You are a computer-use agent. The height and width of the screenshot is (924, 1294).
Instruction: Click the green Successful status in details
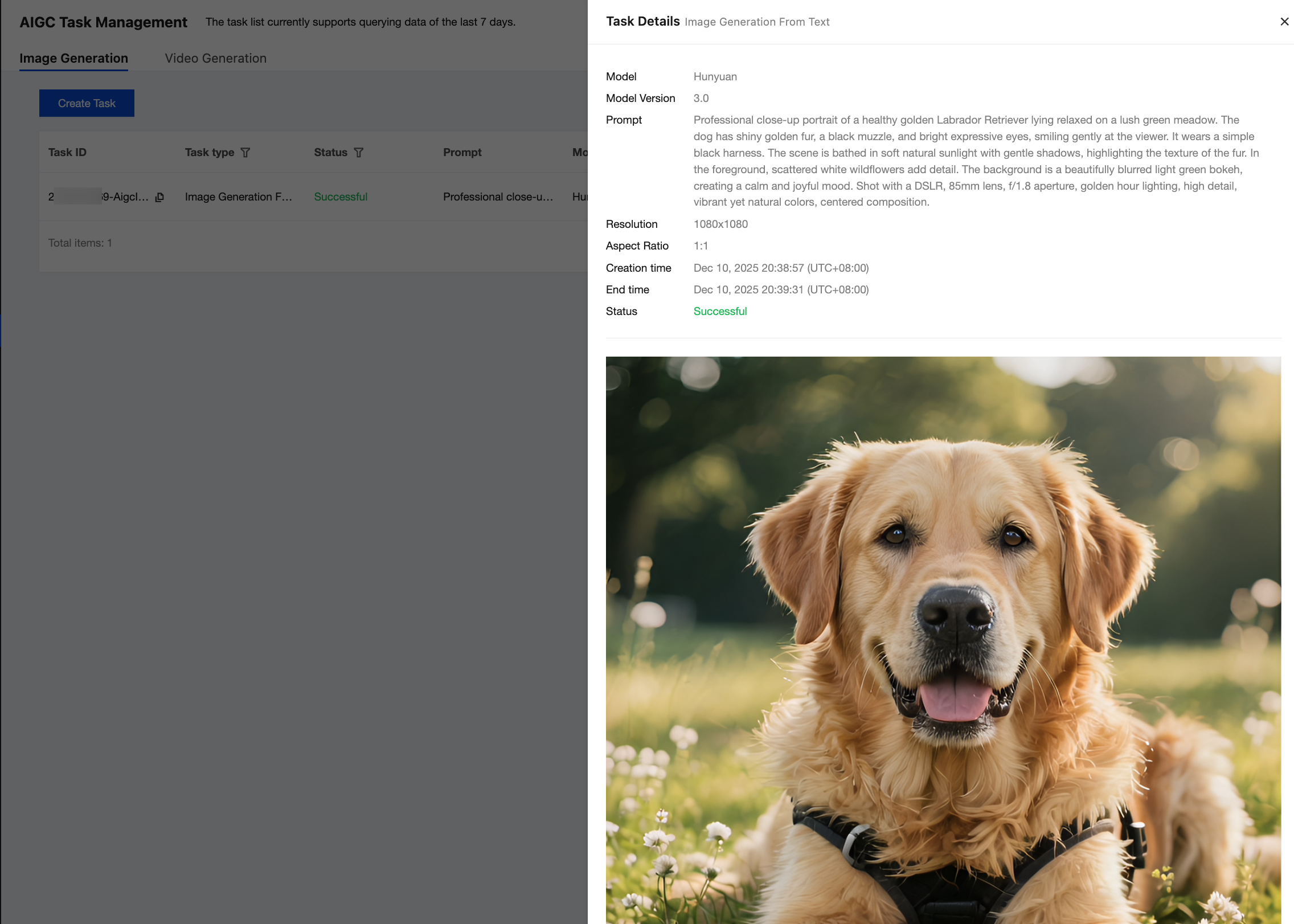coord(720,312)
